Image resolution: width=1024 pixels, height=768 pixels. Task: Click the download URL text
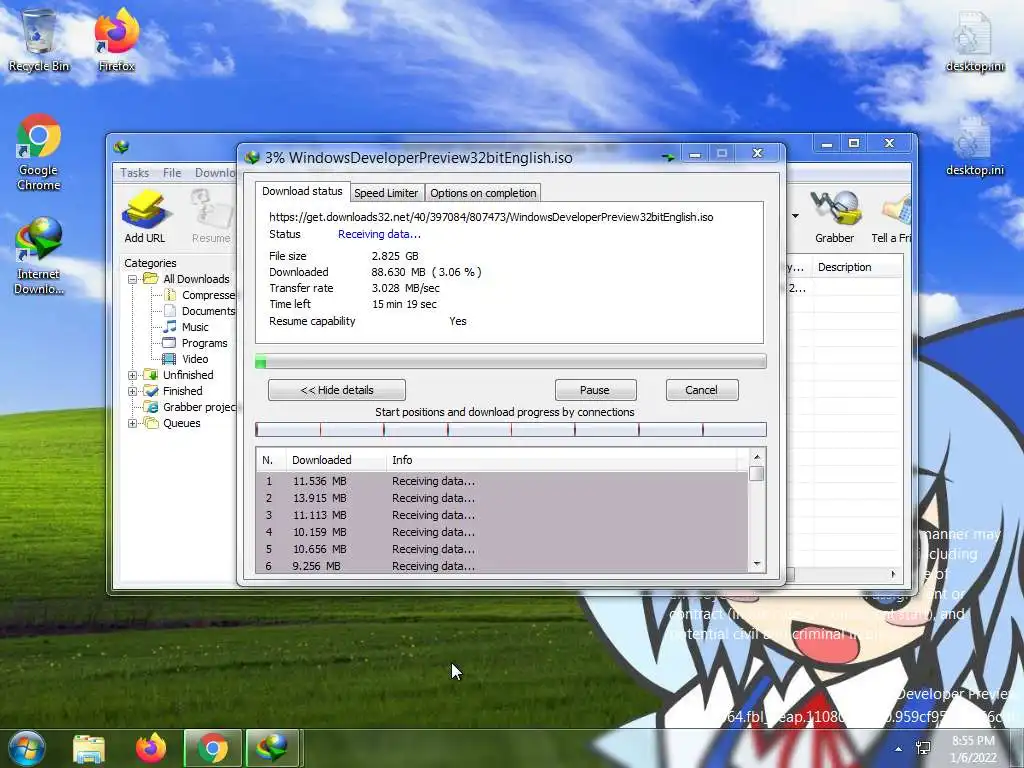click(x=491, y=217)
